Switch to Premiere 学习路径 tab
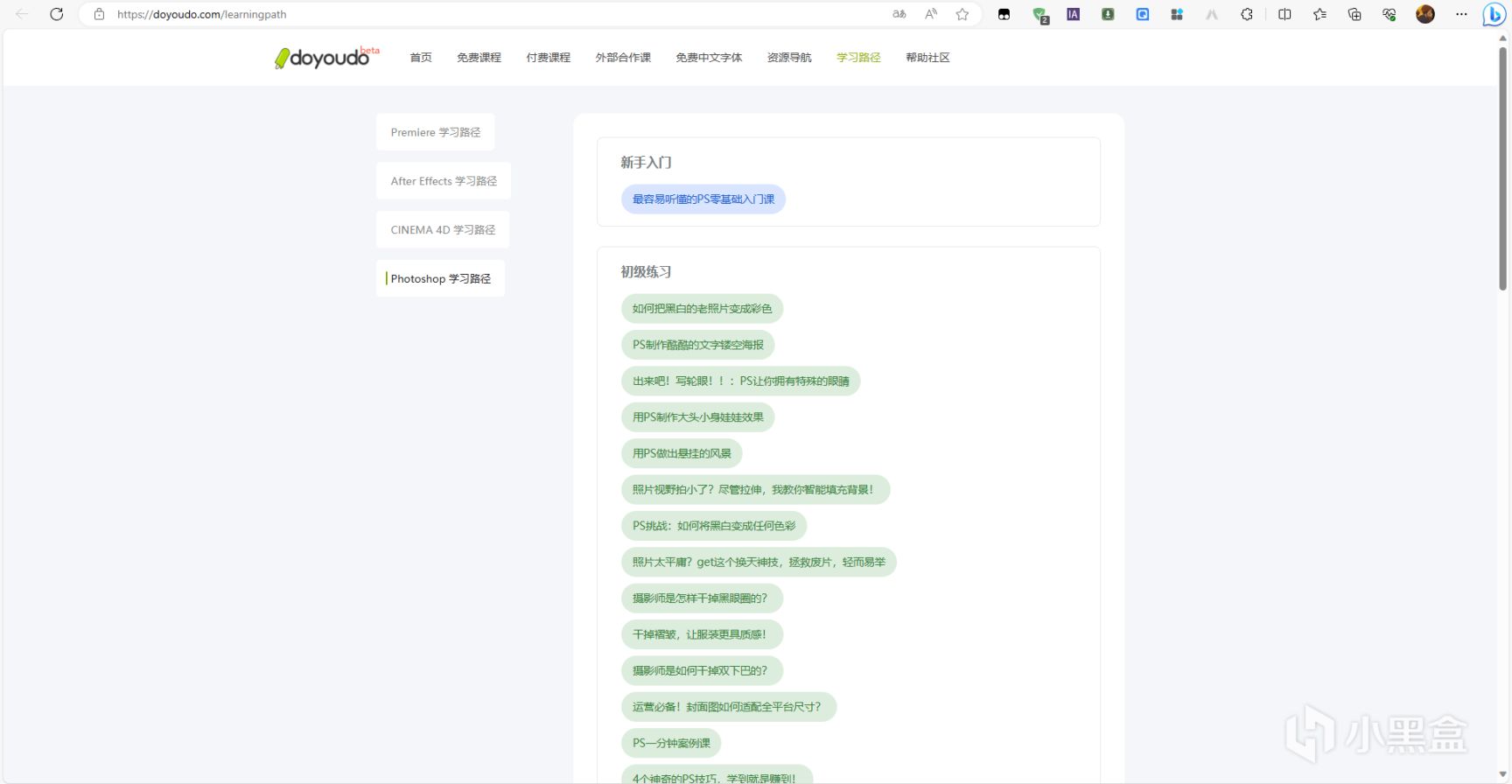Viewport: 1512px width, 784px height. pos(436,132)
